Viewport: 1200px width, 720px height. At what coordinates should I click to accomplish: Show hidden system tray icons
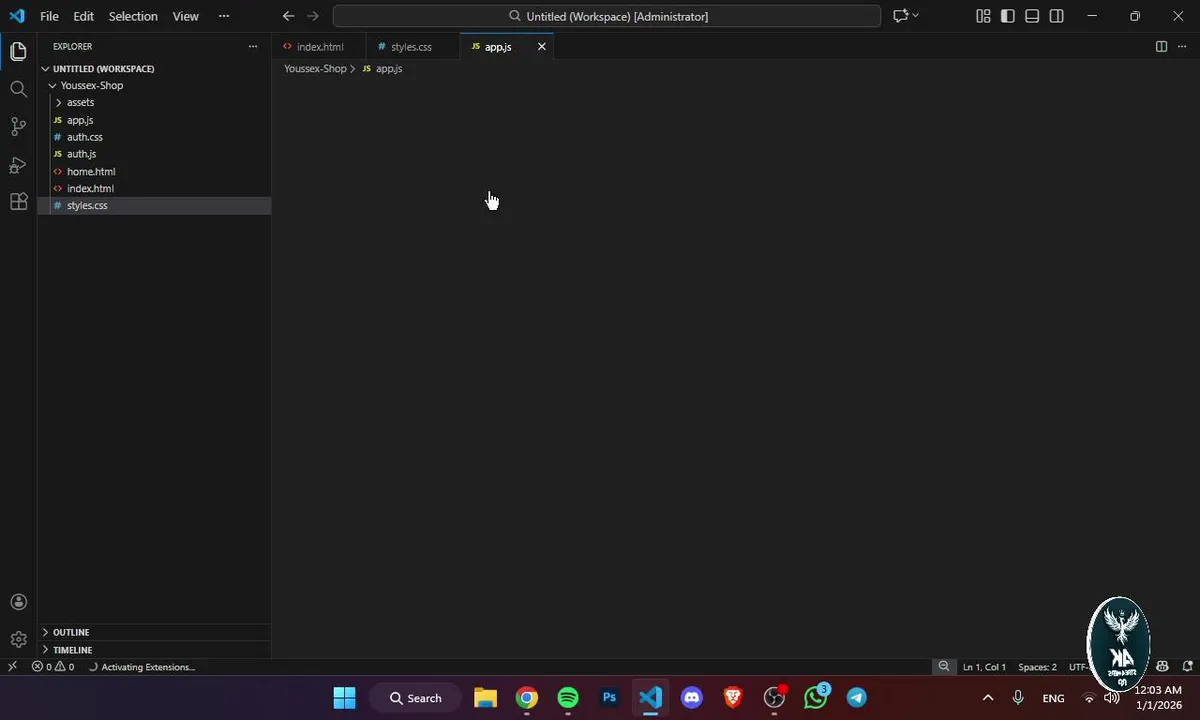click(988, 698)
